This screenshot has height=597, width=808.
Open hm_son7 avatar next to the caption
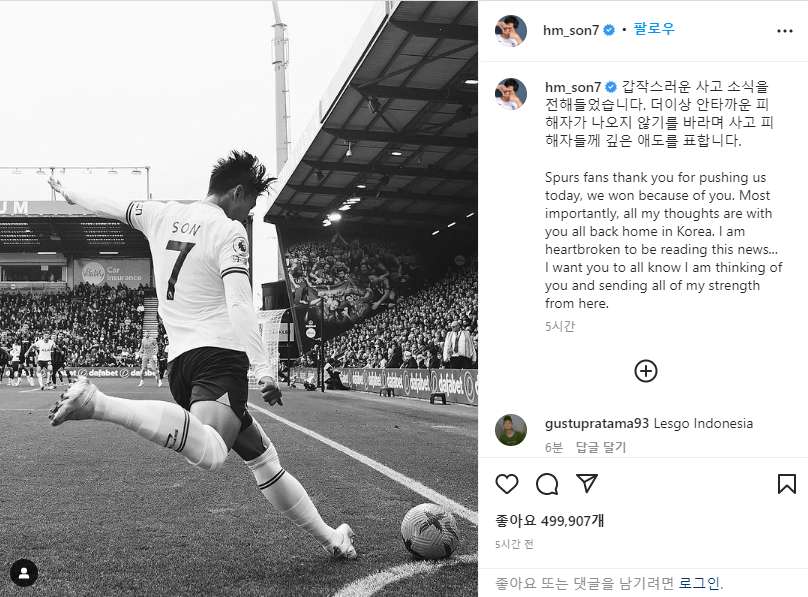(x=511, y=94)
